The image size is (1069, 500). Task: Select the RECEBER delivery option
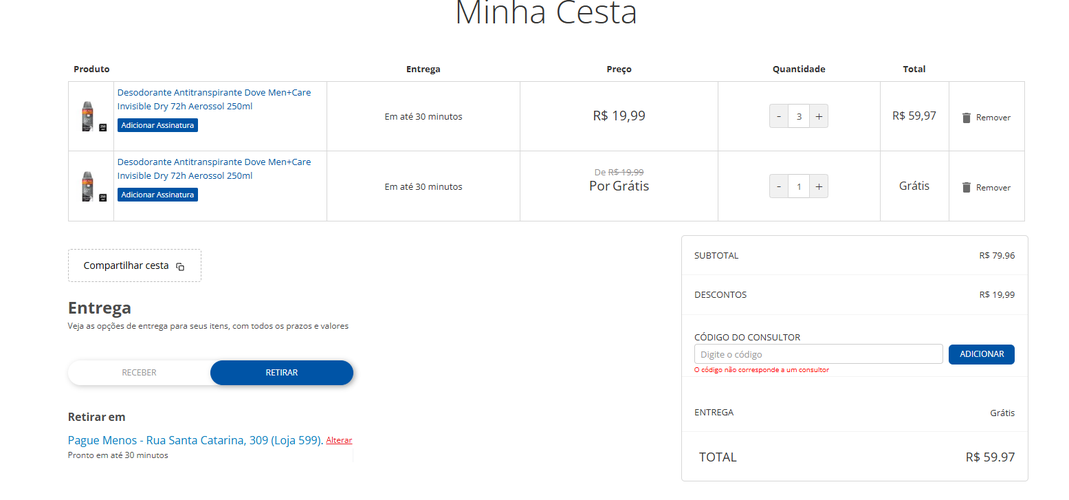pyautogui.click(x=139, y=372)
